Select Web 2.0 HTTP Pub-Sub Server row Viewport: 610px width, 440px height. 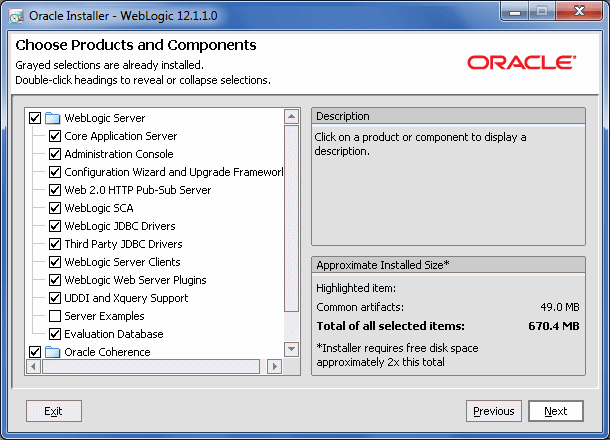click(x=138, y=190)
